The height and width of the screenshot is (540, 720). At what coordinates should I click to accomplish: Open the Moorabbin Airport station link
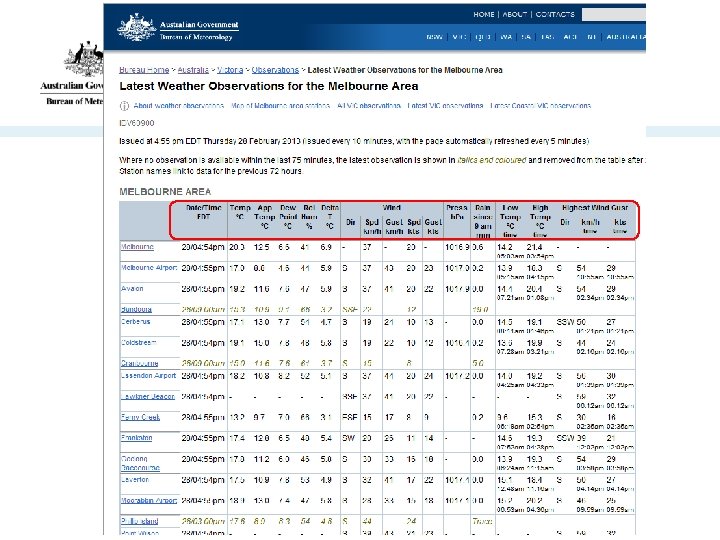point(149,501)
